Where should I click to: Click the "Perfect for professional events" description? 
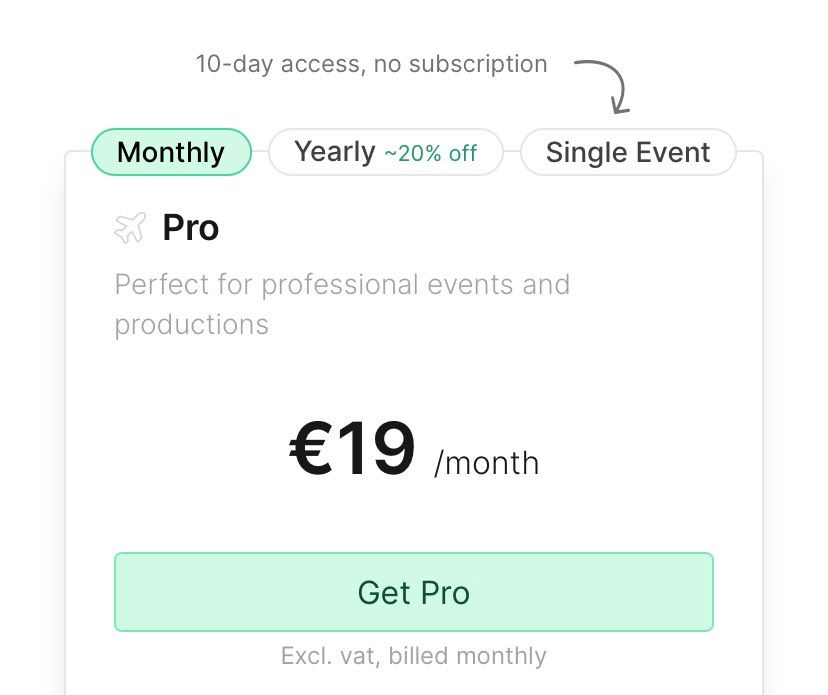tap(342, 284)
